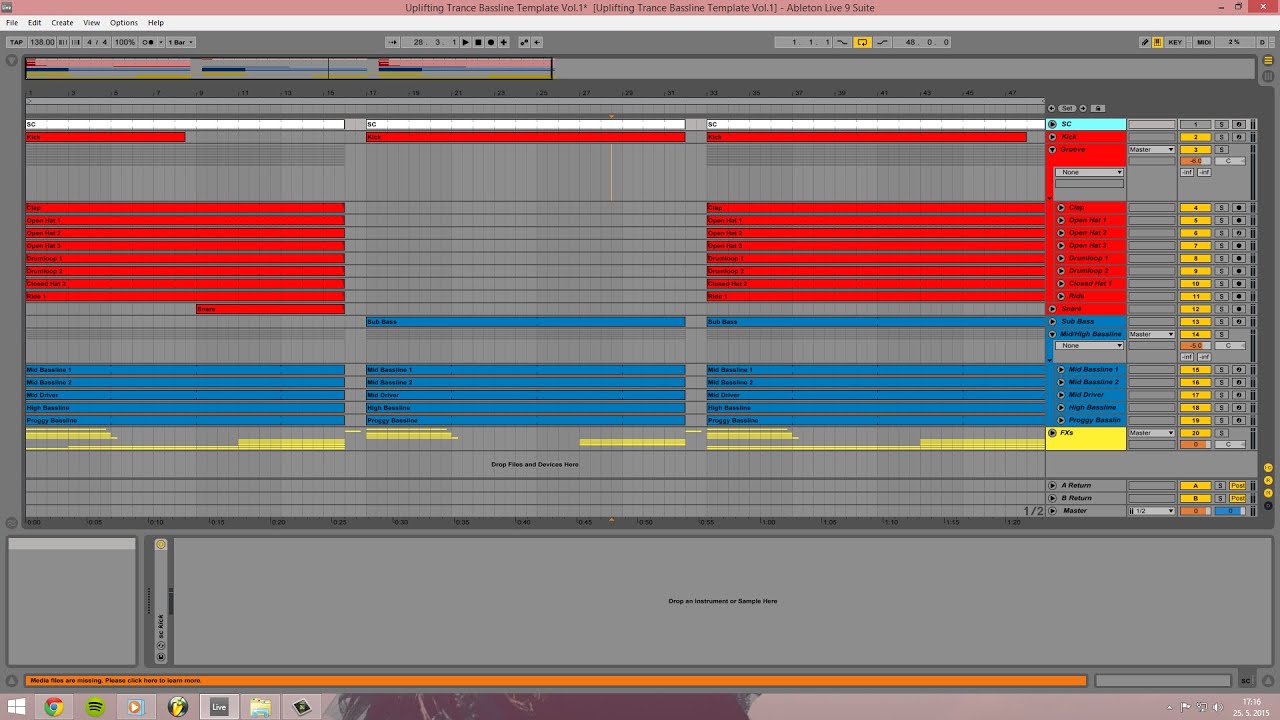The height and width of the screenshot is (720, 1280).
Task: Toggle Computer MIDI Keyboard icon
Action: [x=1157, y=42]
